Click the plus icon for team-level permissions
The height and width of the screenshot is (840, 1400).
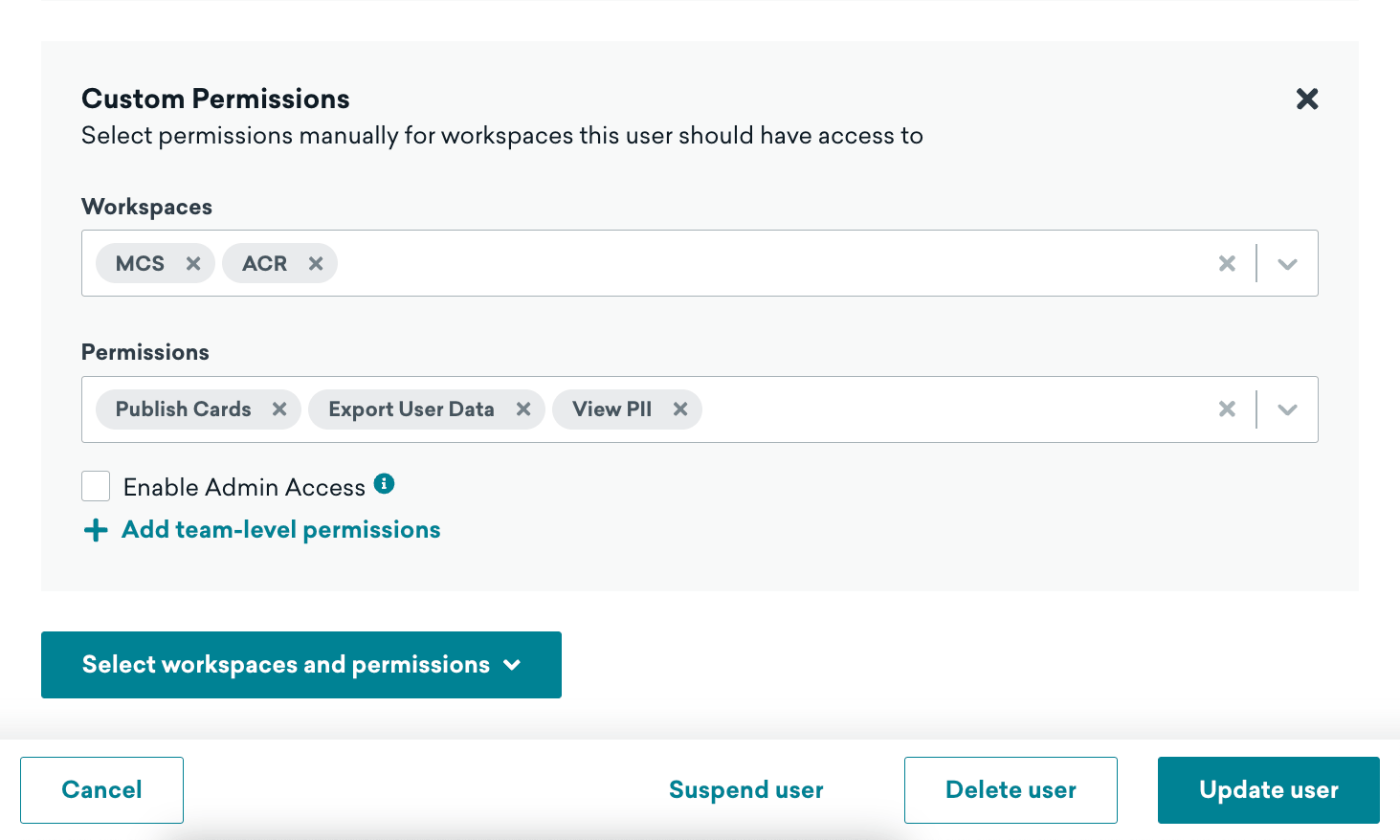pos(96,530)
